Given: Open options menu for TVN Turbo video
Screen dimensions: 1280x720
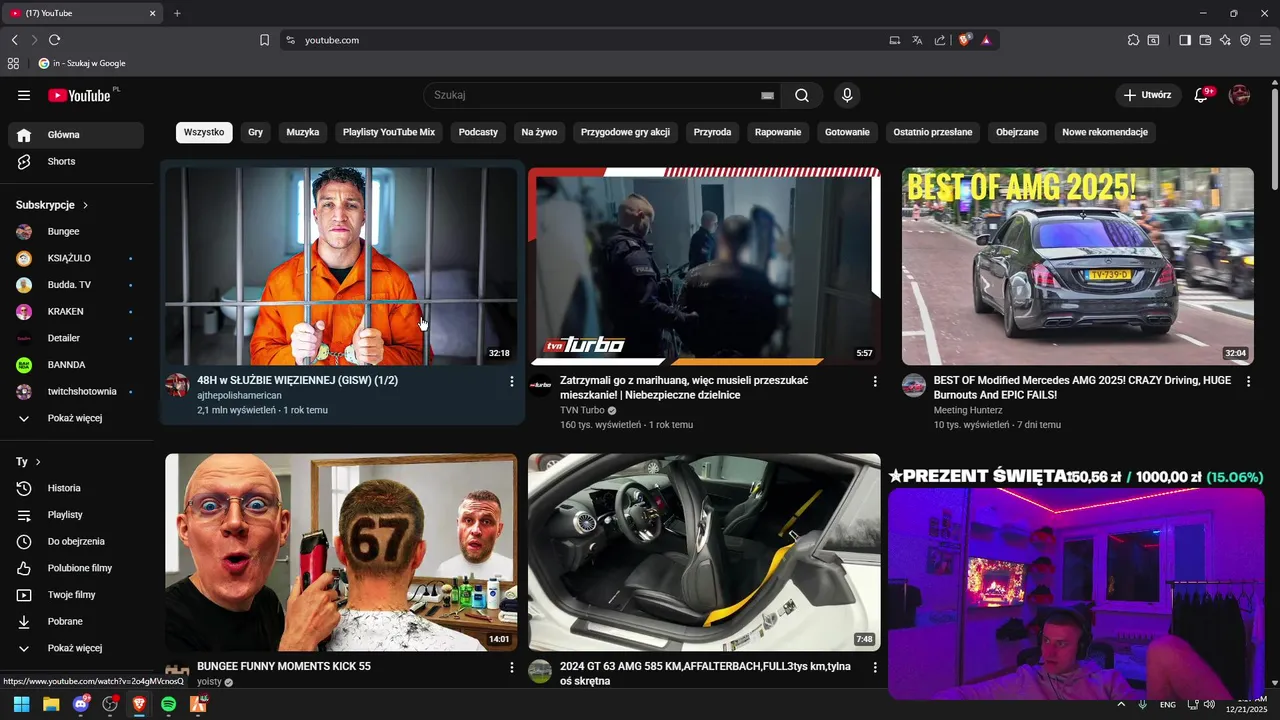Looking at the screenshot, I should [875, 381].
